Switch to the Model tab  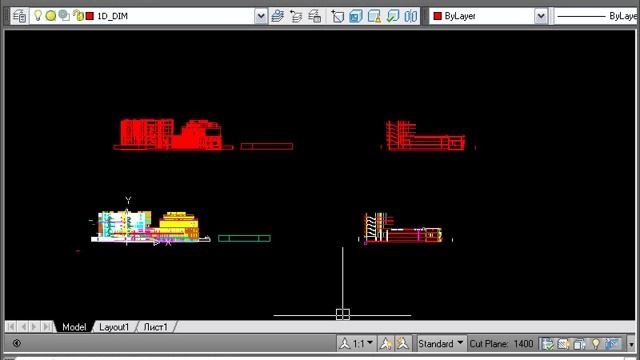pyautogui.click(x=74, y=327)
